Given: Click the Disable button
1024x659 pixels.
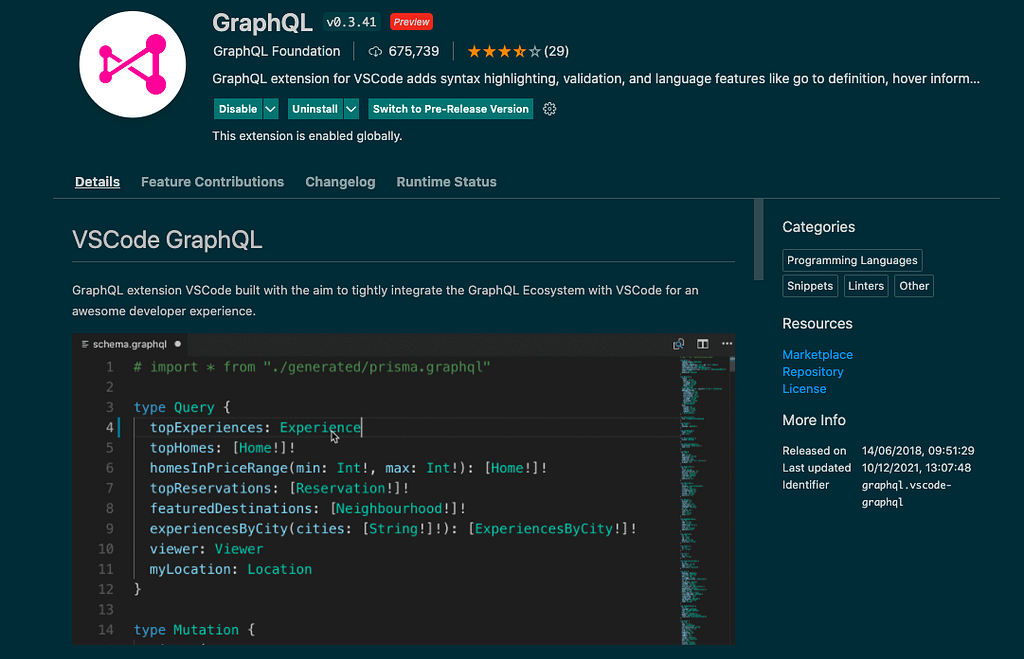Looking at the screenshot, I should pos(238,109).
